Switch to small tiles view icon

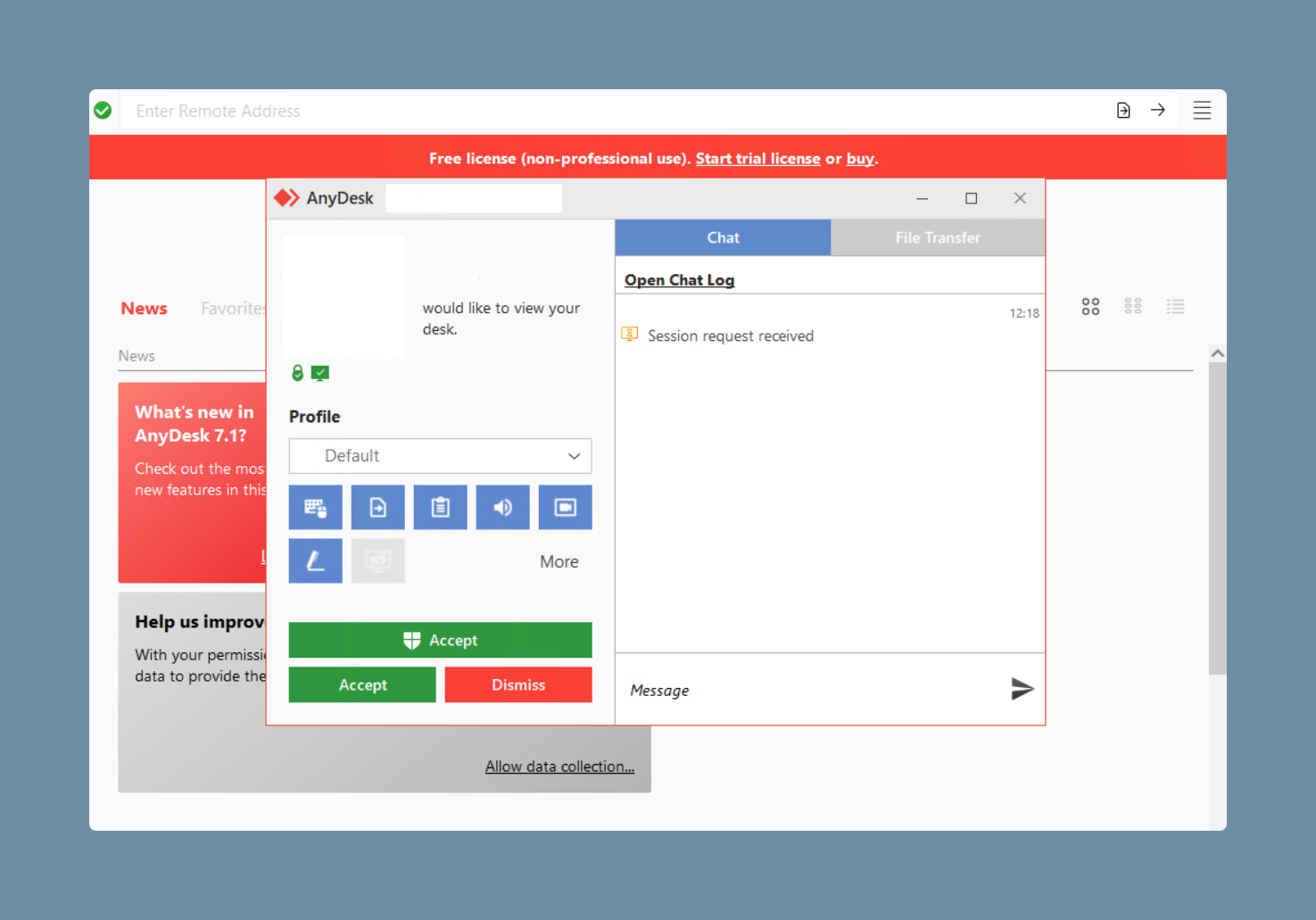[x=1133, y=307]
